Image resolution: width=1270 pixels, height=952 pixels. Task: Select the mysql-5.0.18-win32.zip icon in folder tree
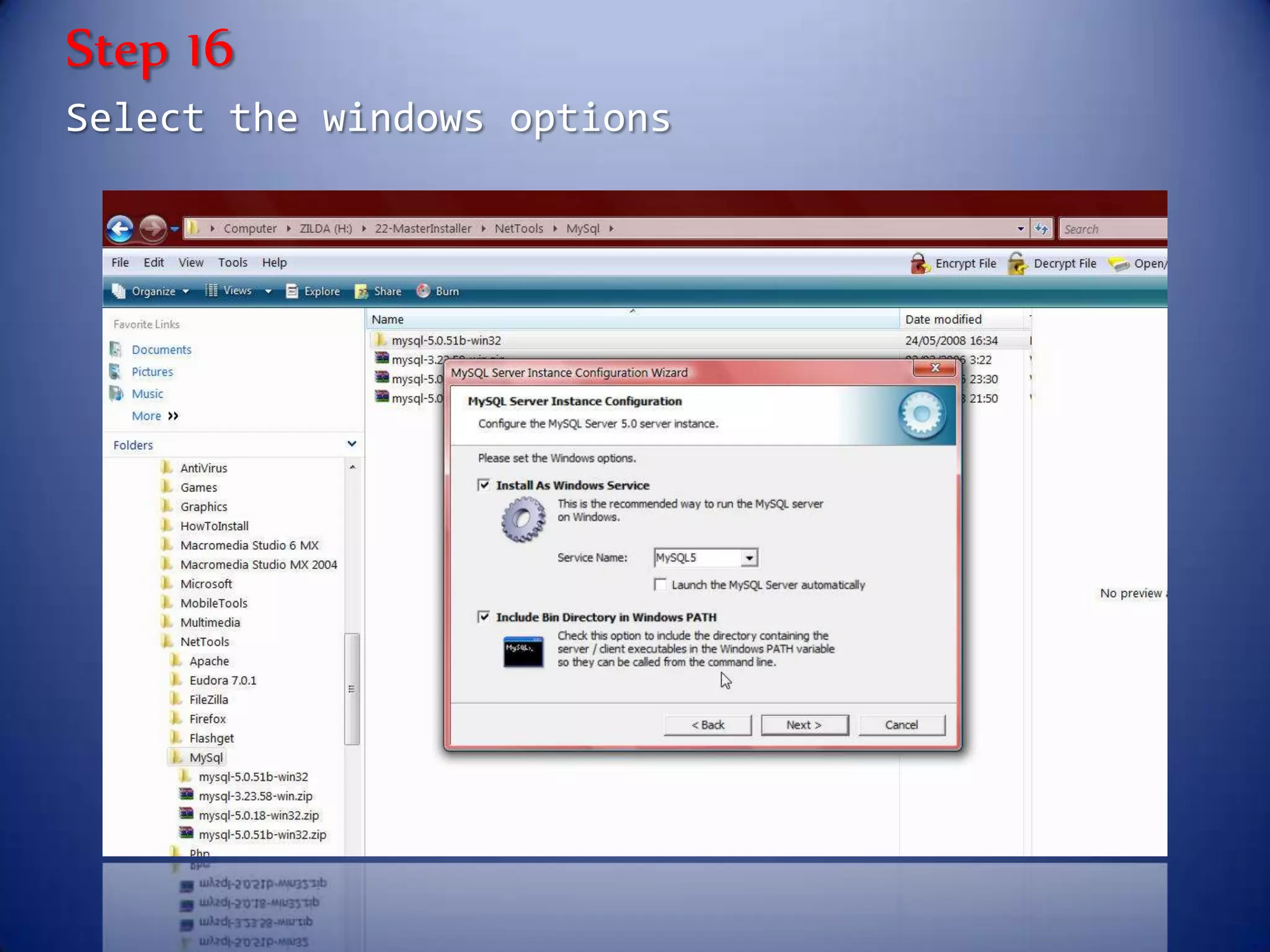tap(186, 814)
